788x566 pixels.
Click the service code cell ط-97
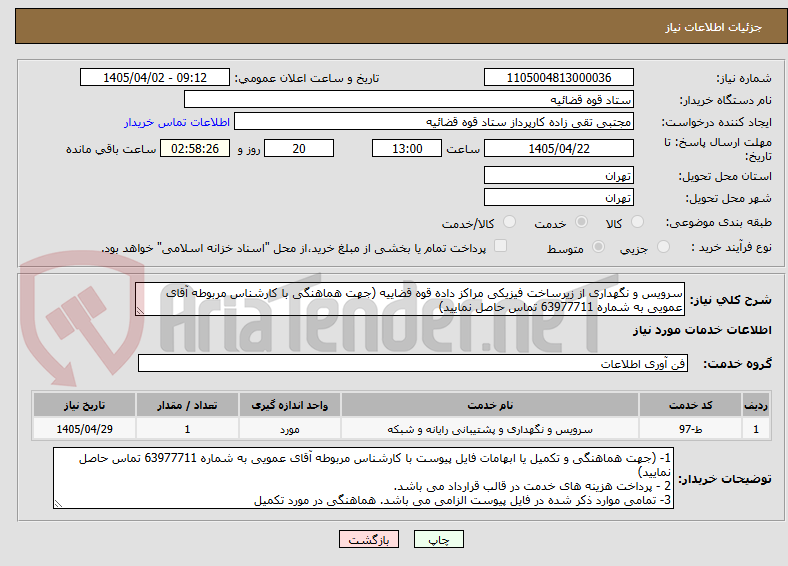tap(691, 429)
